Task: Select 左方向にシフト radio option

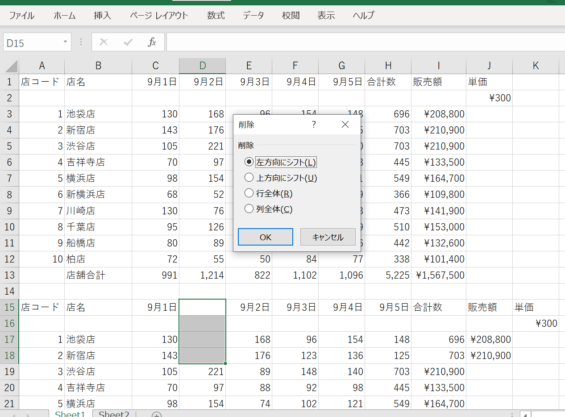Action: (249, 162)
